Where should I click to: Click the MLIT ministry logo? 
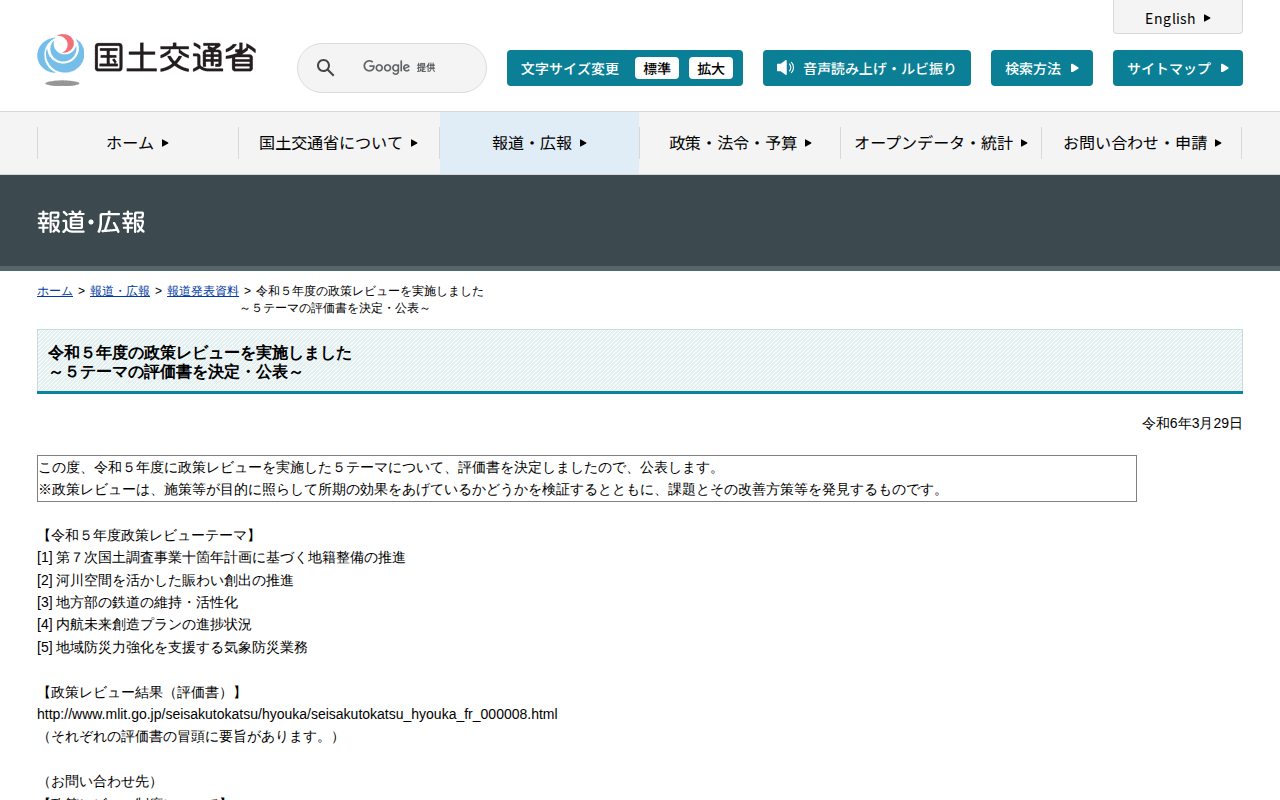(146, 60)
